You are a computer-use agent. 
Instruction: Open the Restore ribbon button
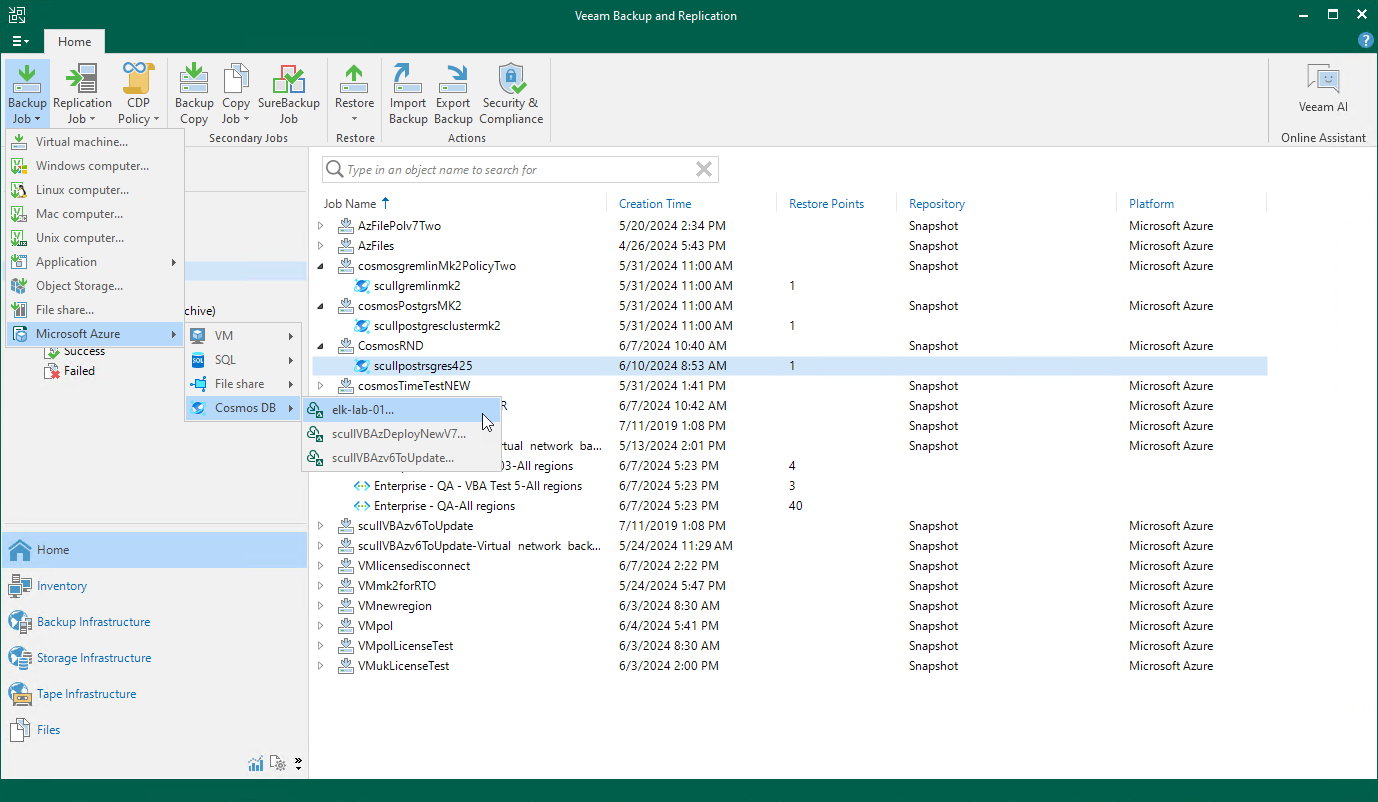click(x=354, y=93)
